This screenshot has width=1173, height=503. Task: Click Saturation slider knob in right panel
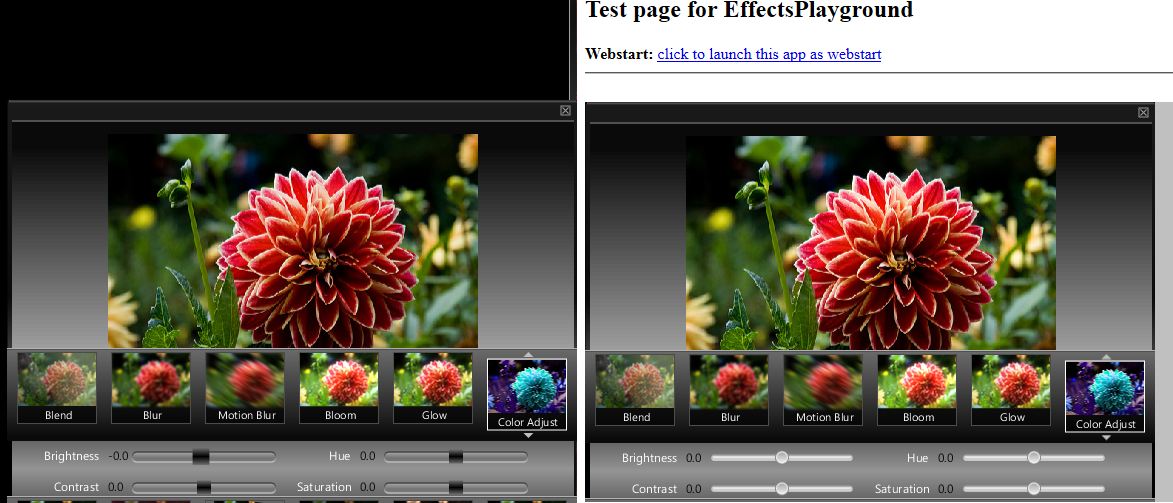tap(1033, 489)
